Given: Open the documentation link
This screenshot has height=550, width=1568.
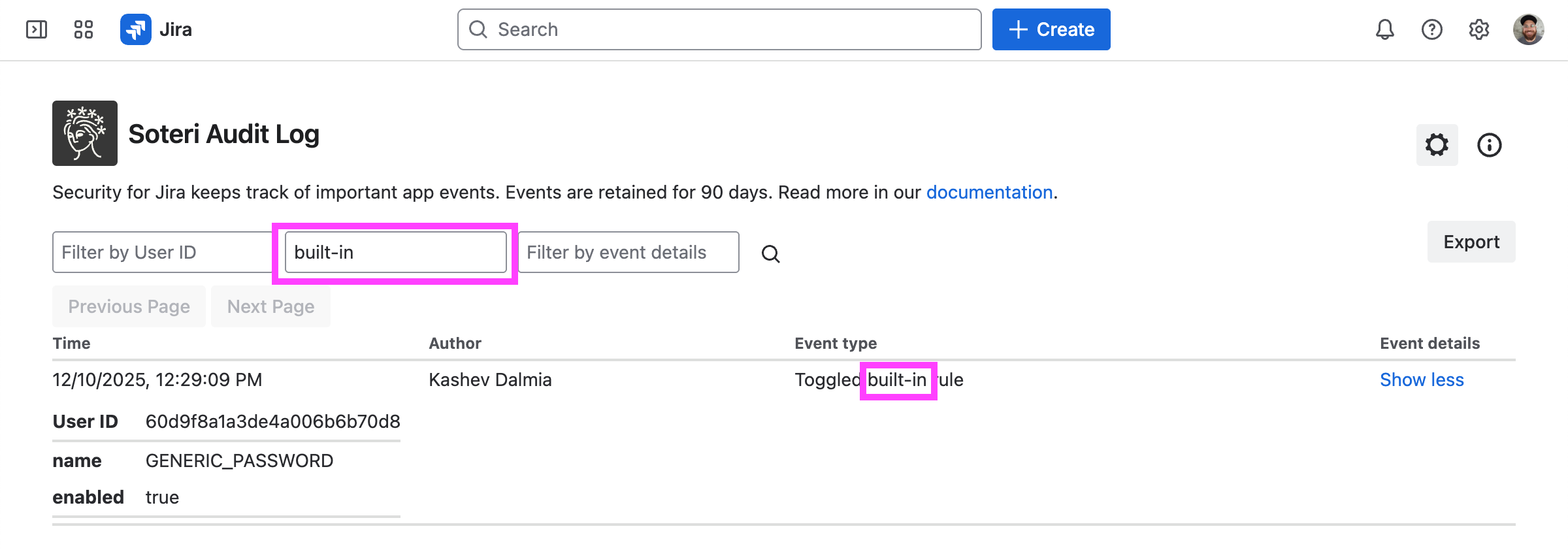Looking at the screenshot, I should click(x=989, y=192).
